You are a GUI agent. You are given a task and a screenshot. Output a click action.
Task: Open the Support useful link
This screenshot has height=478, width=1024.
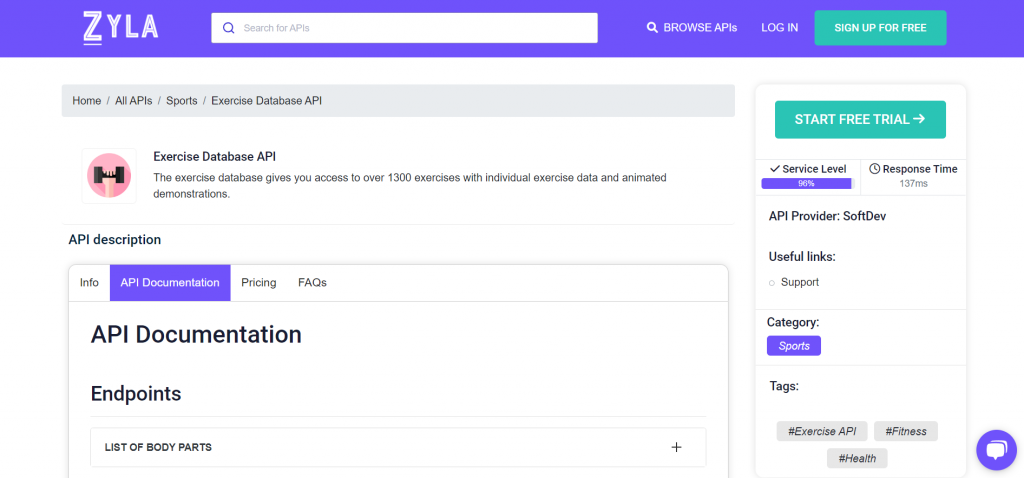pos(800,282)
